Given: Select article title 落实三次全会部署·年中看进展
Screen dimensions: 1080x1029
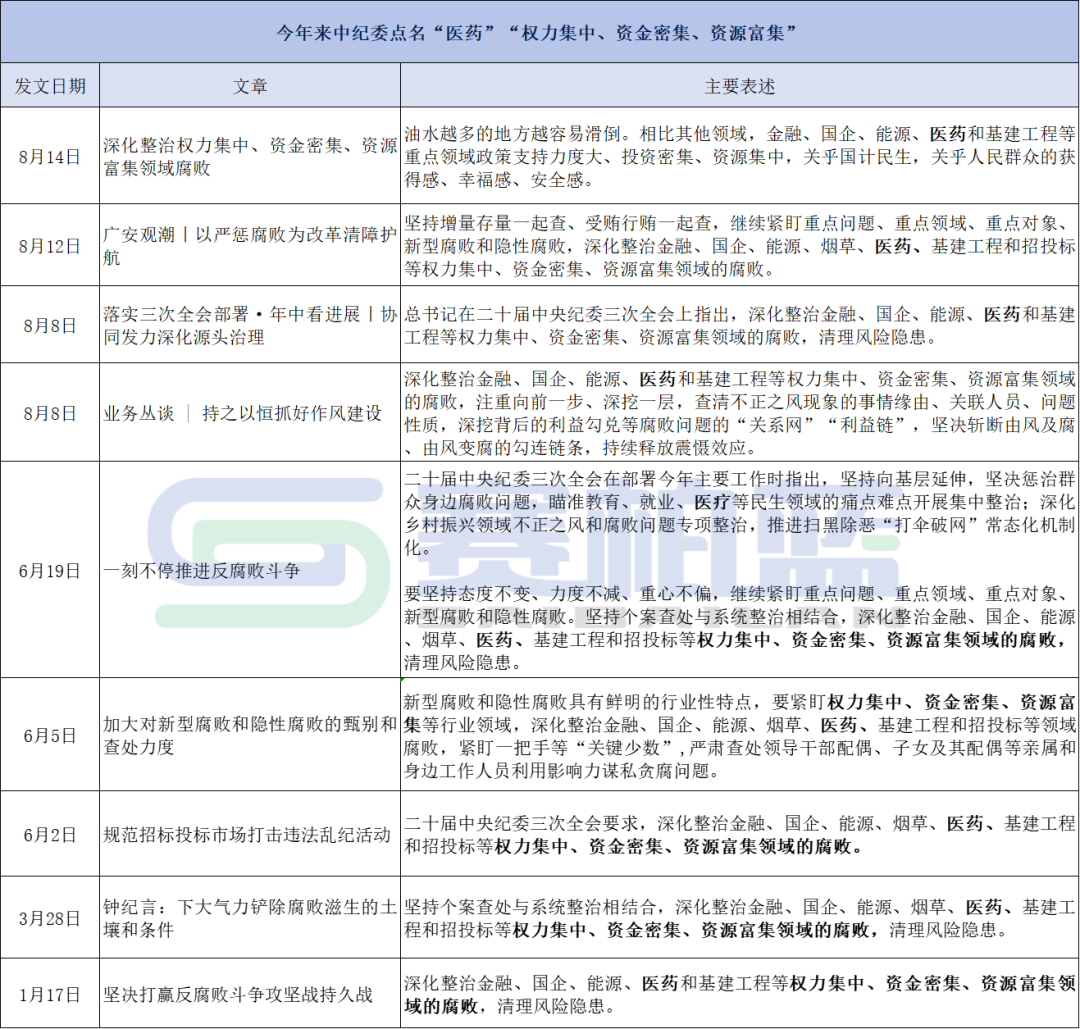Looking at the screenshot, I should pyautogui.click(x=250, y=325).
